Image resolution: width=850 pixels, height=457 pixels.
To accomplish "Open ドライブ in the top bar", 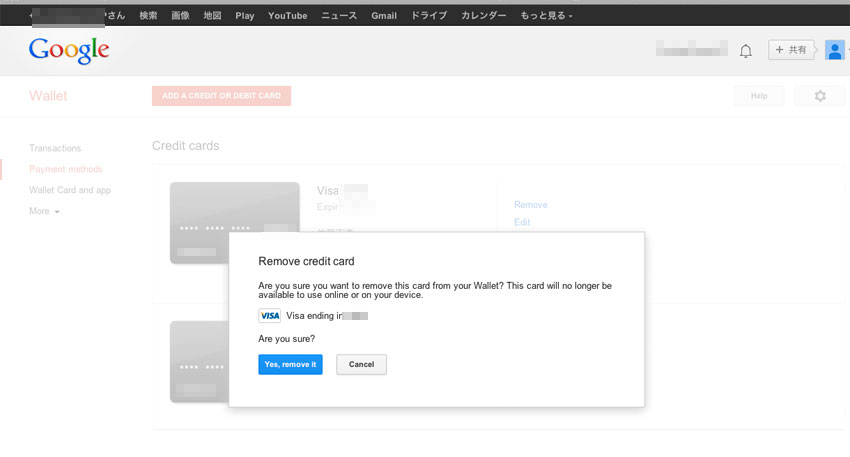I will click(x=429, y=16).
